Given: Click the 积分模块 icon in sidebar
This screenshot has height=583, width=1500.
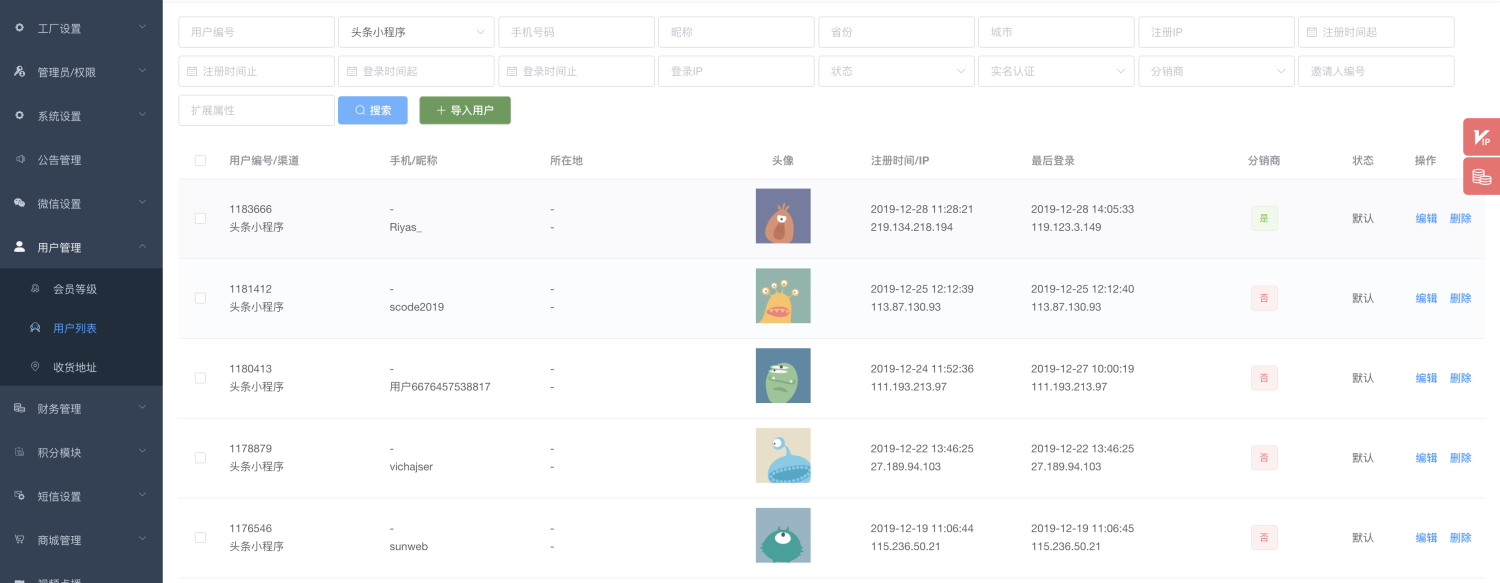Looking at the screenshot, I should pyautogui.click(x=19, y=452).
